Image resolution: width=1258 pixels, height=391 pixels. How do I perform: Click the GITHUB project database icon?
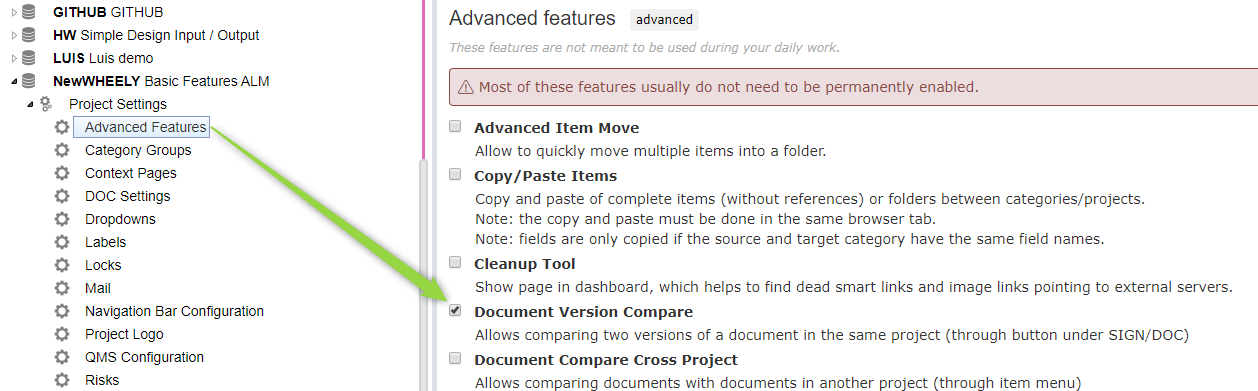28,12
